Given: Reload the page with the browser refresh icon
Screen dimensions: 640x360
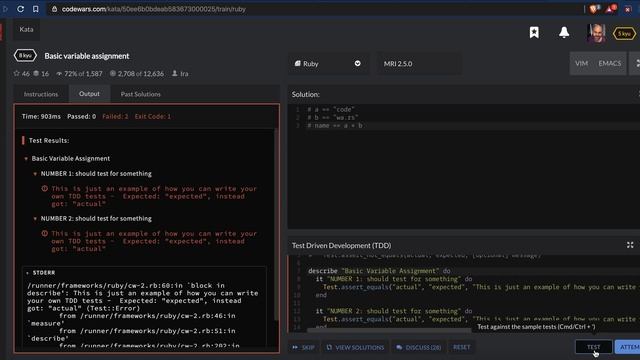Looking at the screenshot, I should pyautogui.click(x=20, y=9).
